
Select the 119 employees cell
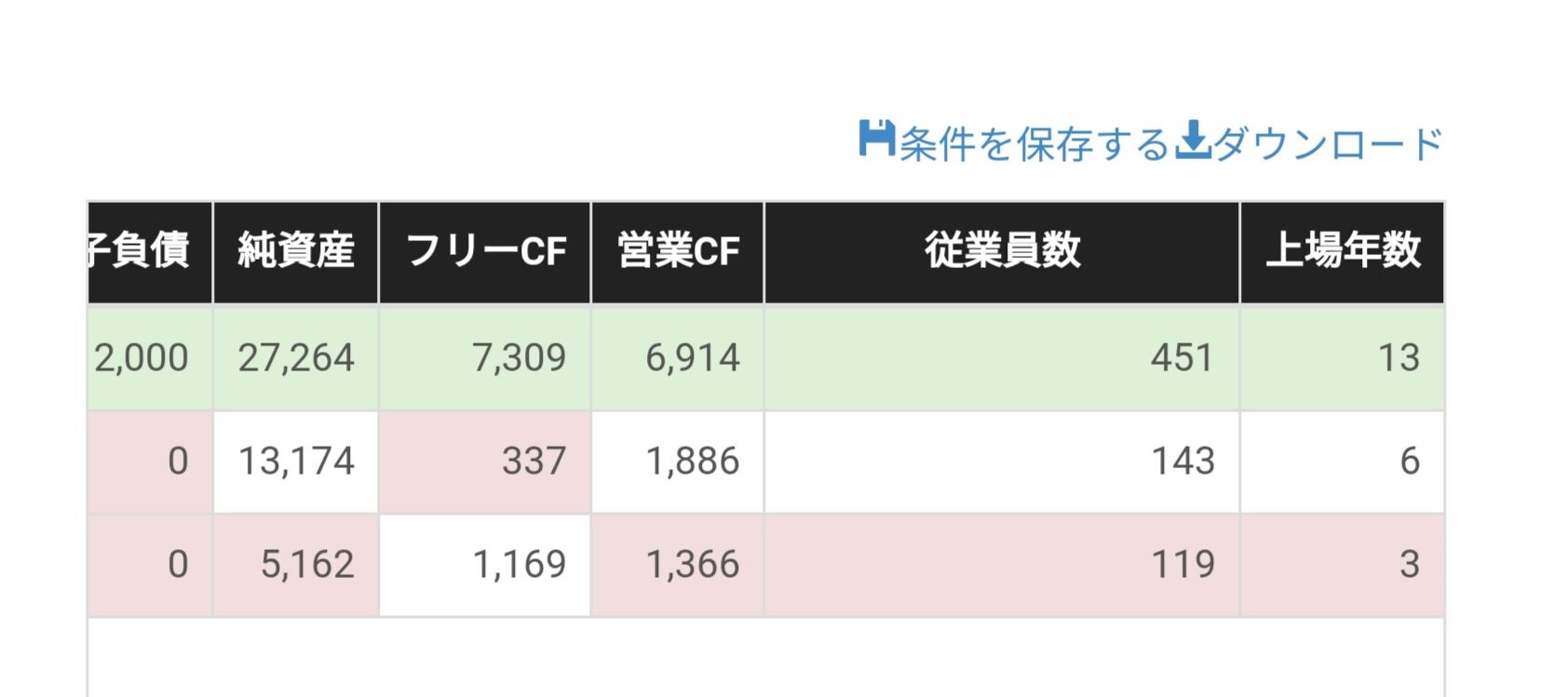tap(1002, 565)
